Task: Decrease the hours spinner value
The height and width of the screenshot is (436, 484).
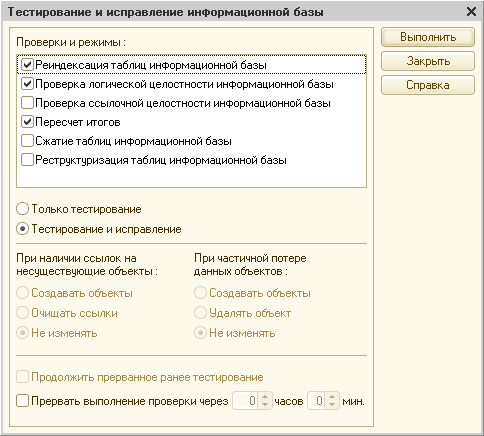Action: click(x=265, y=404)
